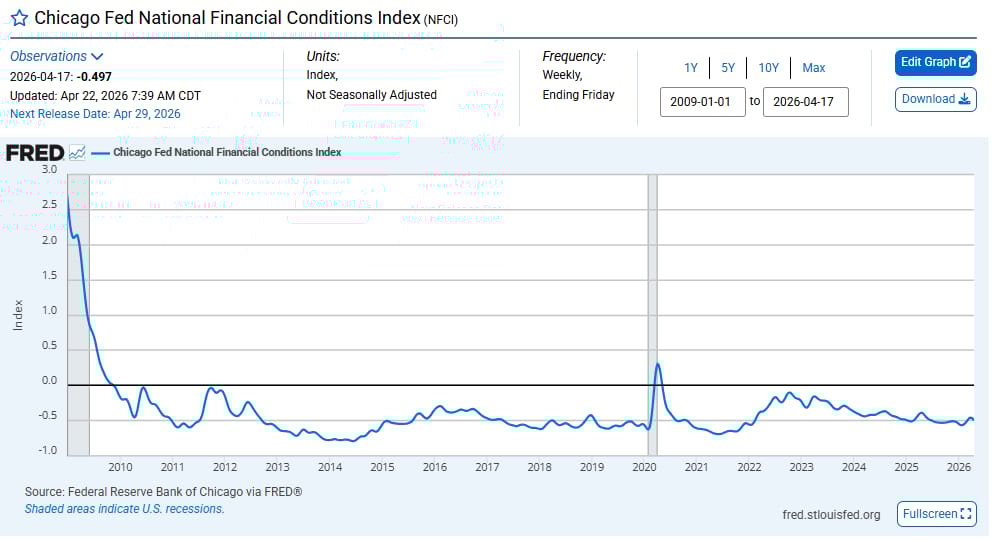Click the shaded areas recession note link

pos(124,509)
